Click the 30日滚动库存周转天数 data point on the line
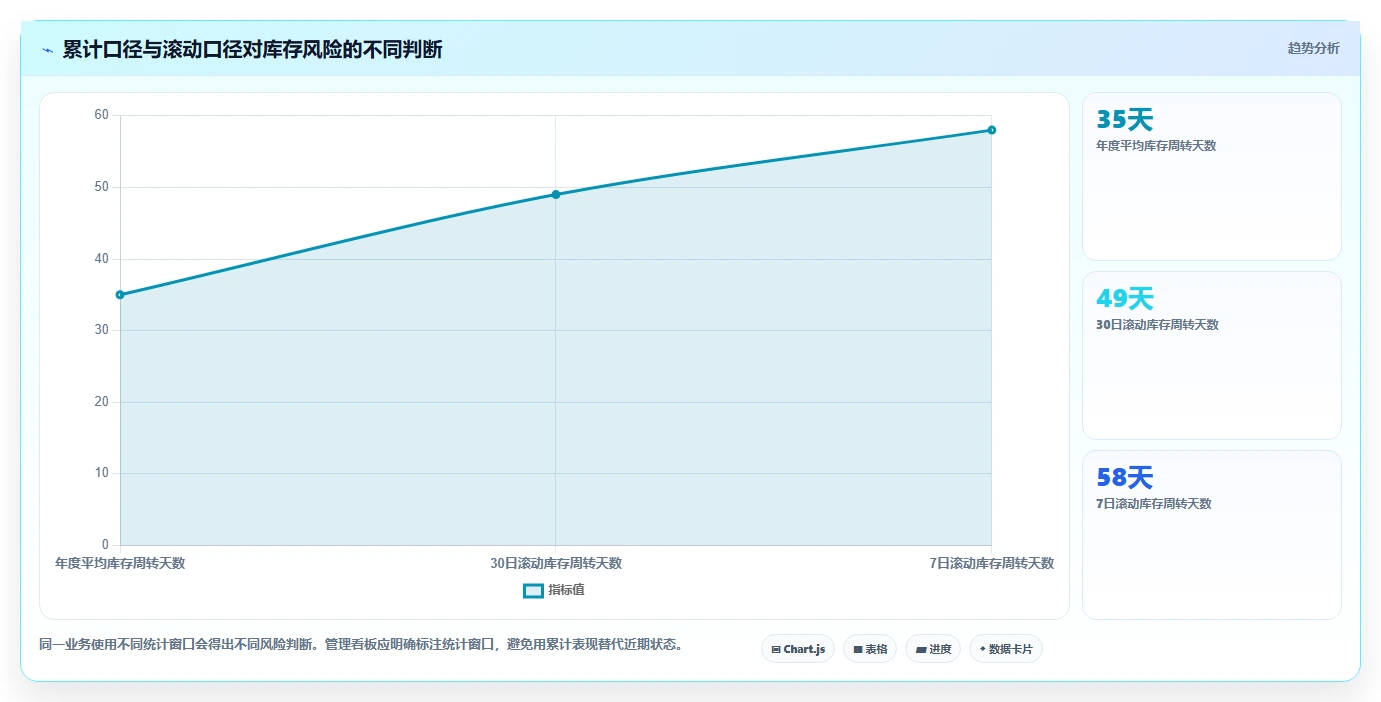1381x702 pixels. [556, 194]
